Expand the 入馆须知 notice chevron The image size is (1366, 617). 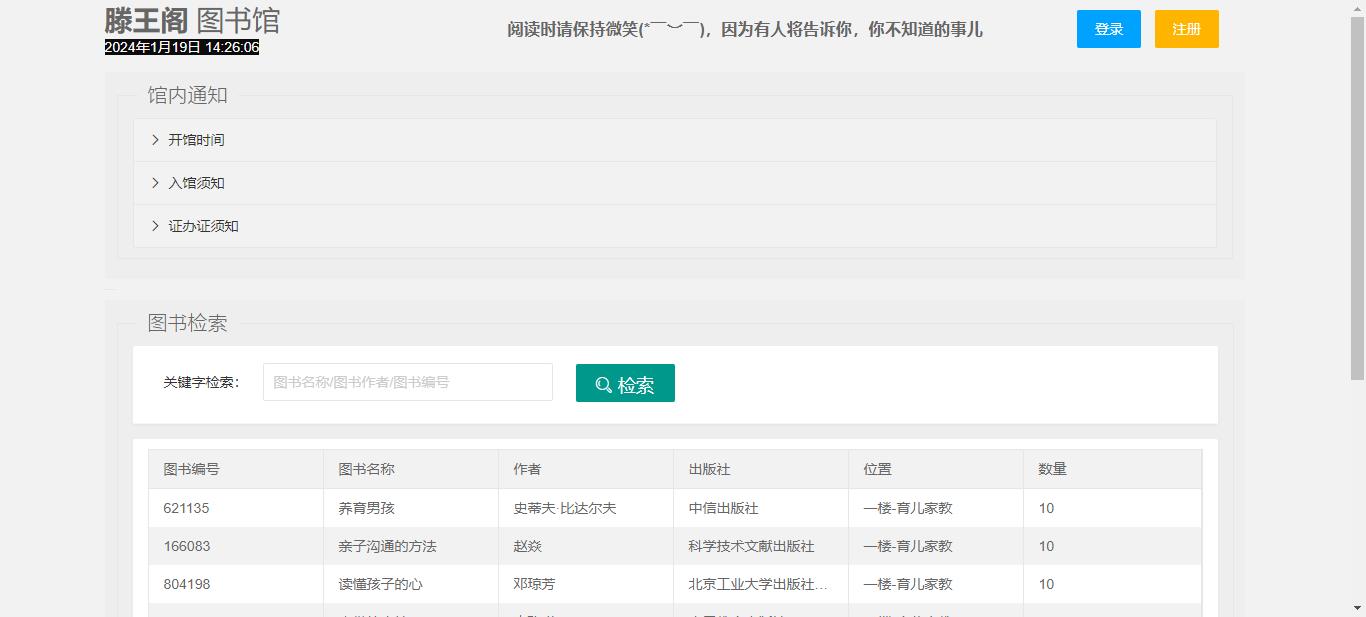(155, 183)
